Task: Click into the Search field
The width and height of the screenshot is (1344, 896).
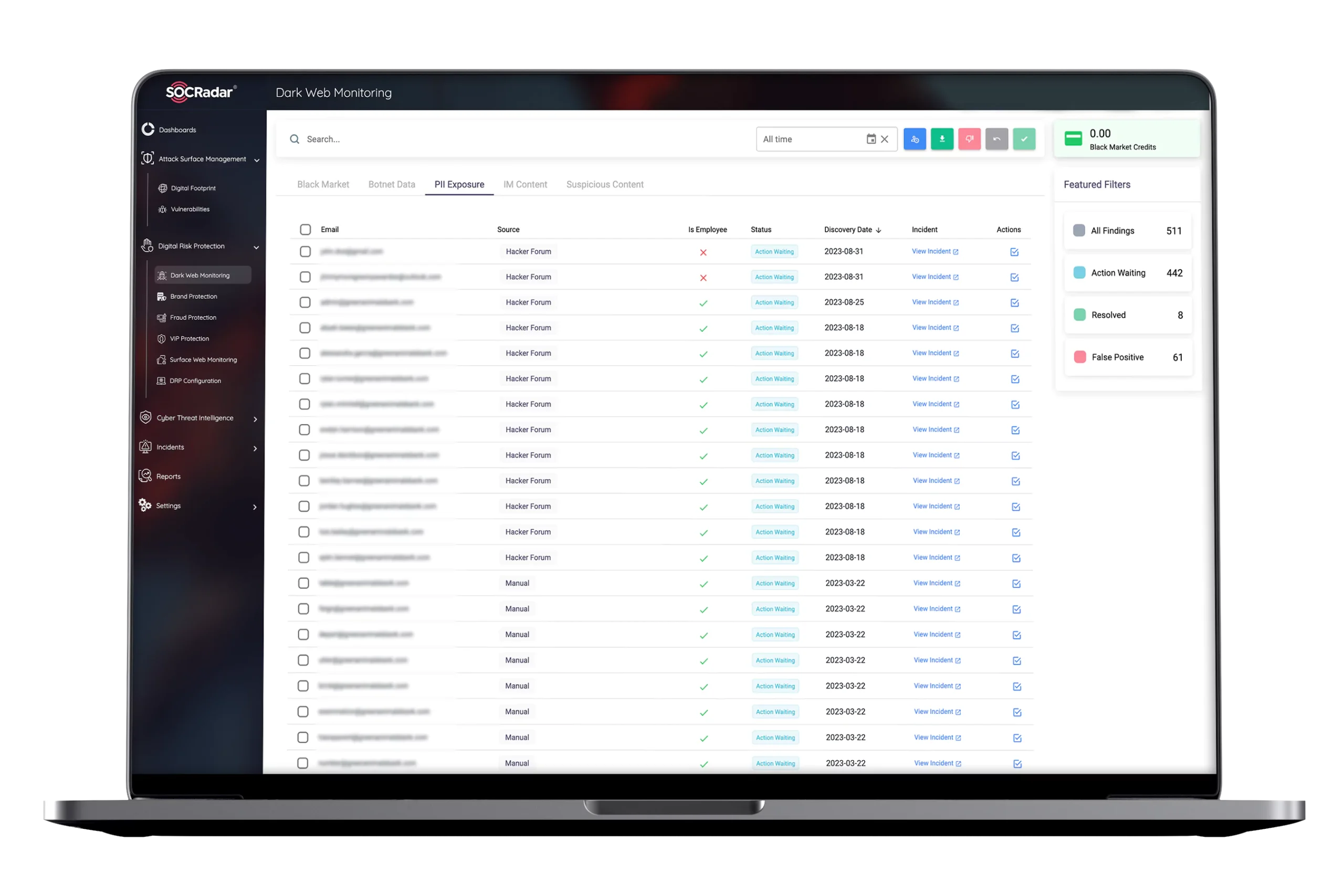Action: 514,139
